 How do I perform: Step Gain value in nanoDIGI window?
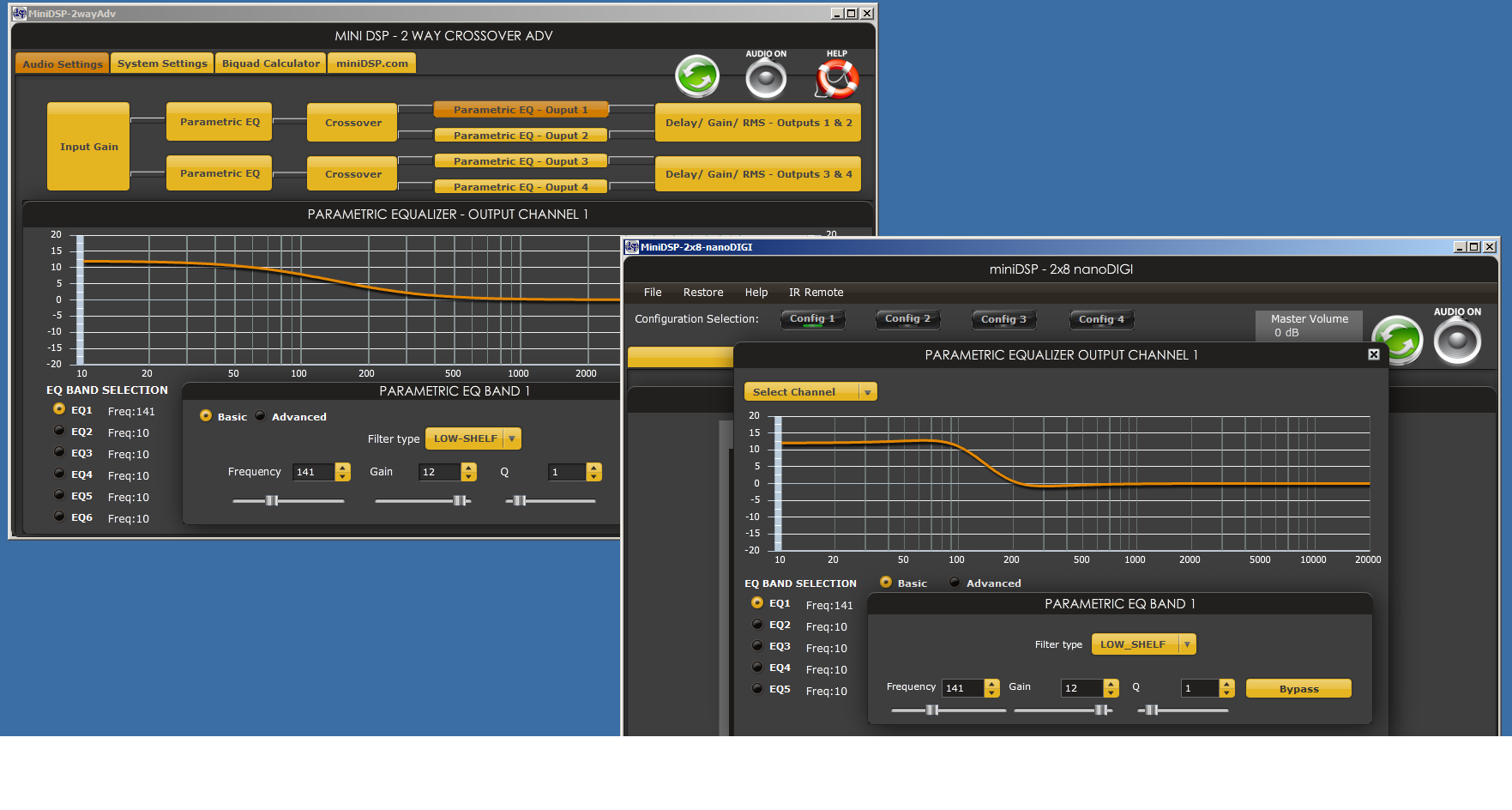(x=1111, y=688)
